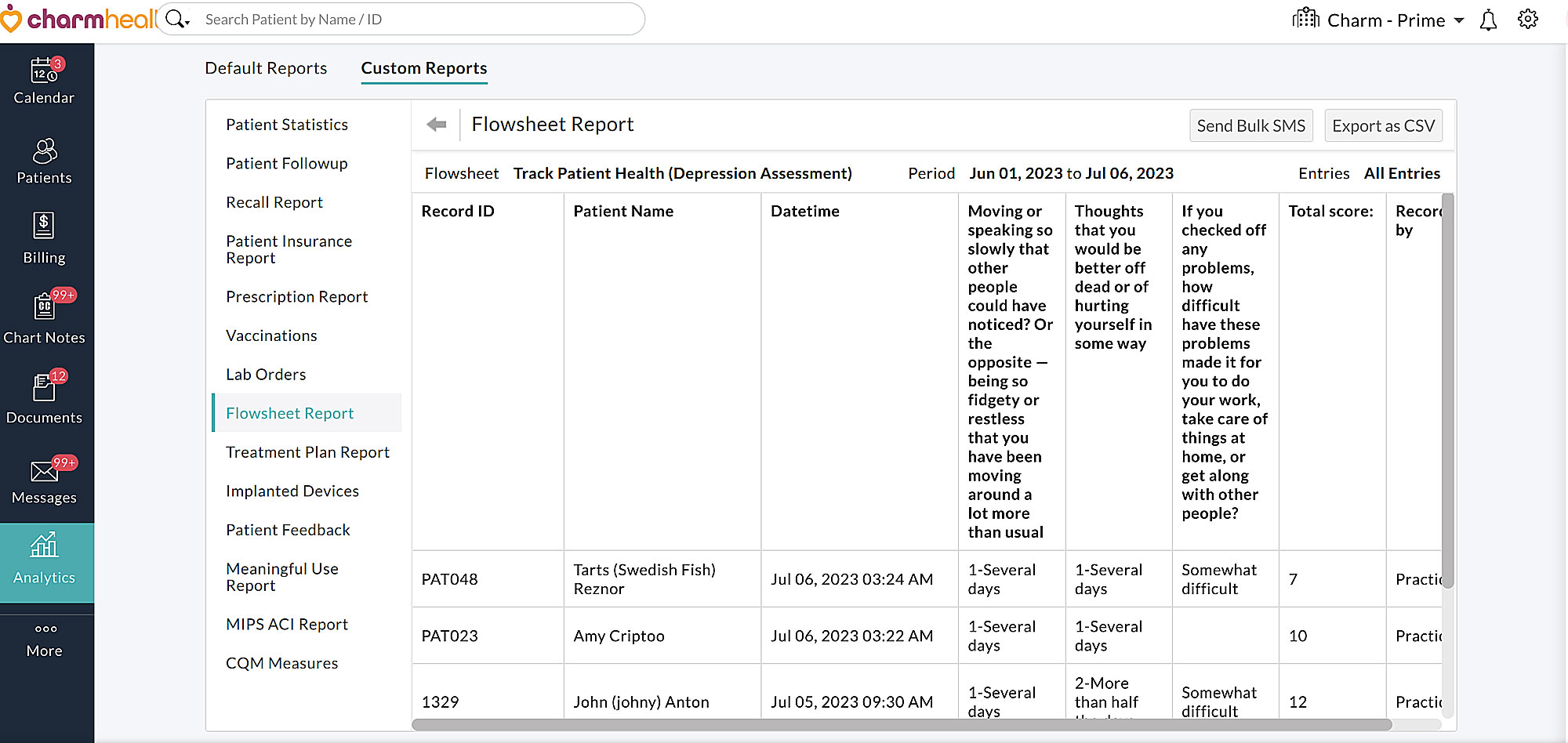The height and width of the screenshot is (743, 1568).
Task: Export the flowsheet as CSV
Action: tap(1383, 125)
